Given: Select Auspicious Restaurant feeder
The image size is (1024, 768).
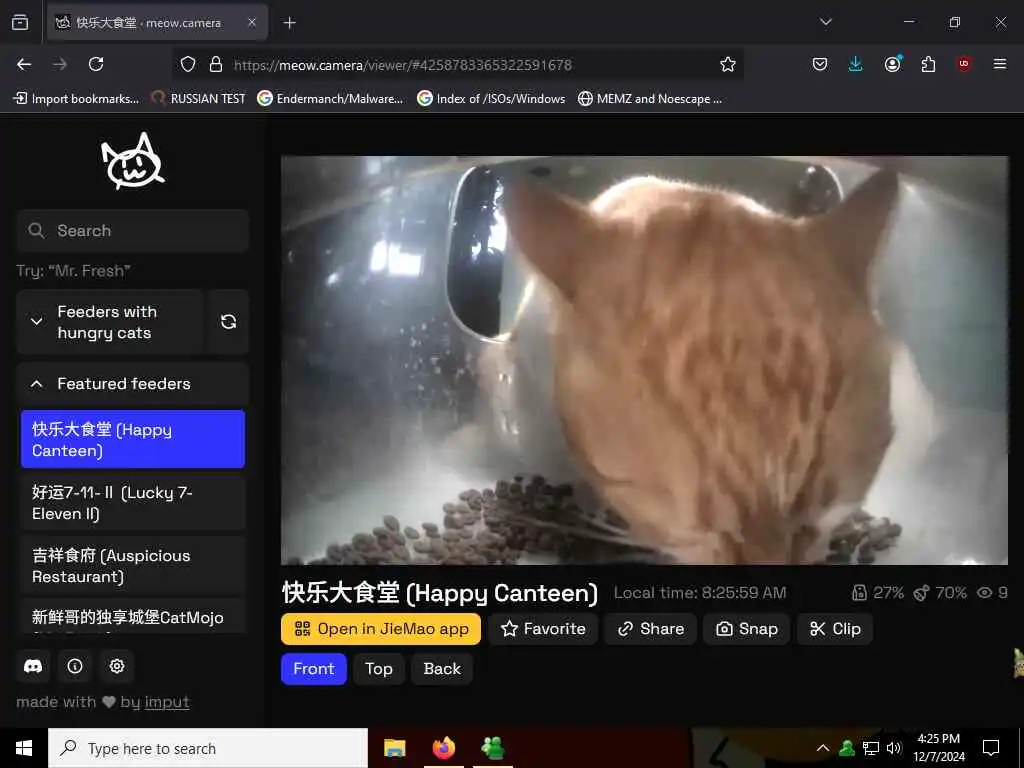Looking at the screenshot, I should [x=133, y=566].
